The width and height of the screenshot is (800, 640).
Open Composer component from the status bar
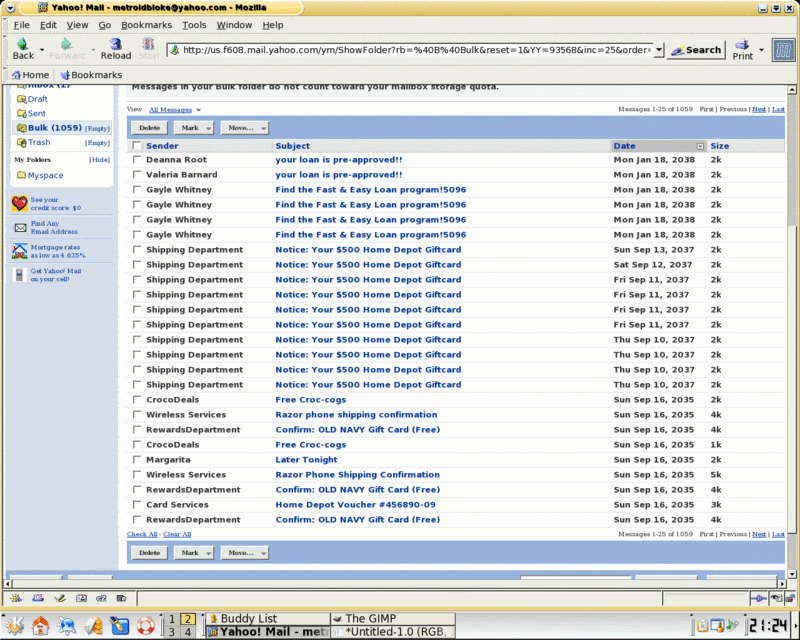60,598
